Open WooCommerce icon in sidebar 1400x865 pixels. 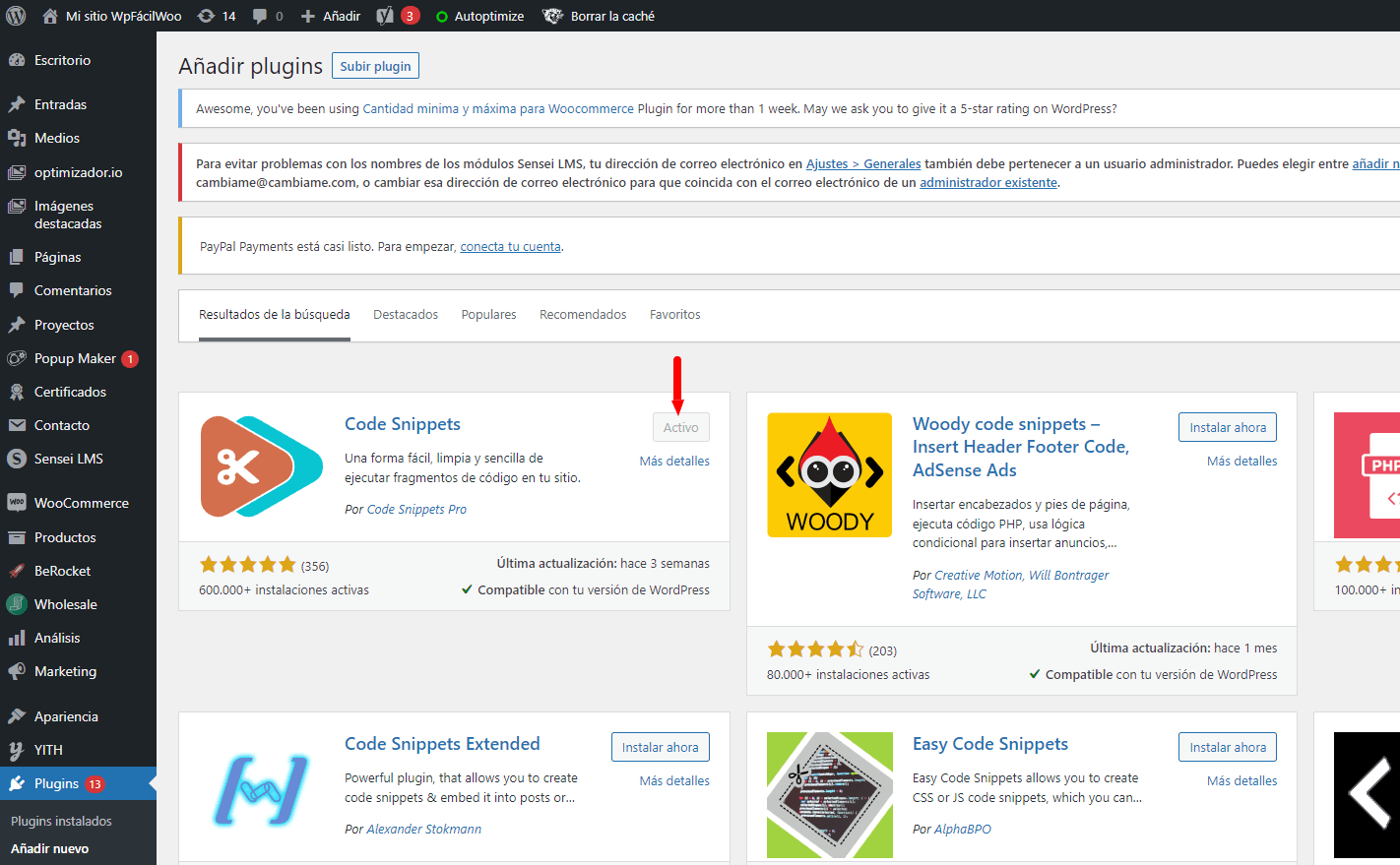17,503
